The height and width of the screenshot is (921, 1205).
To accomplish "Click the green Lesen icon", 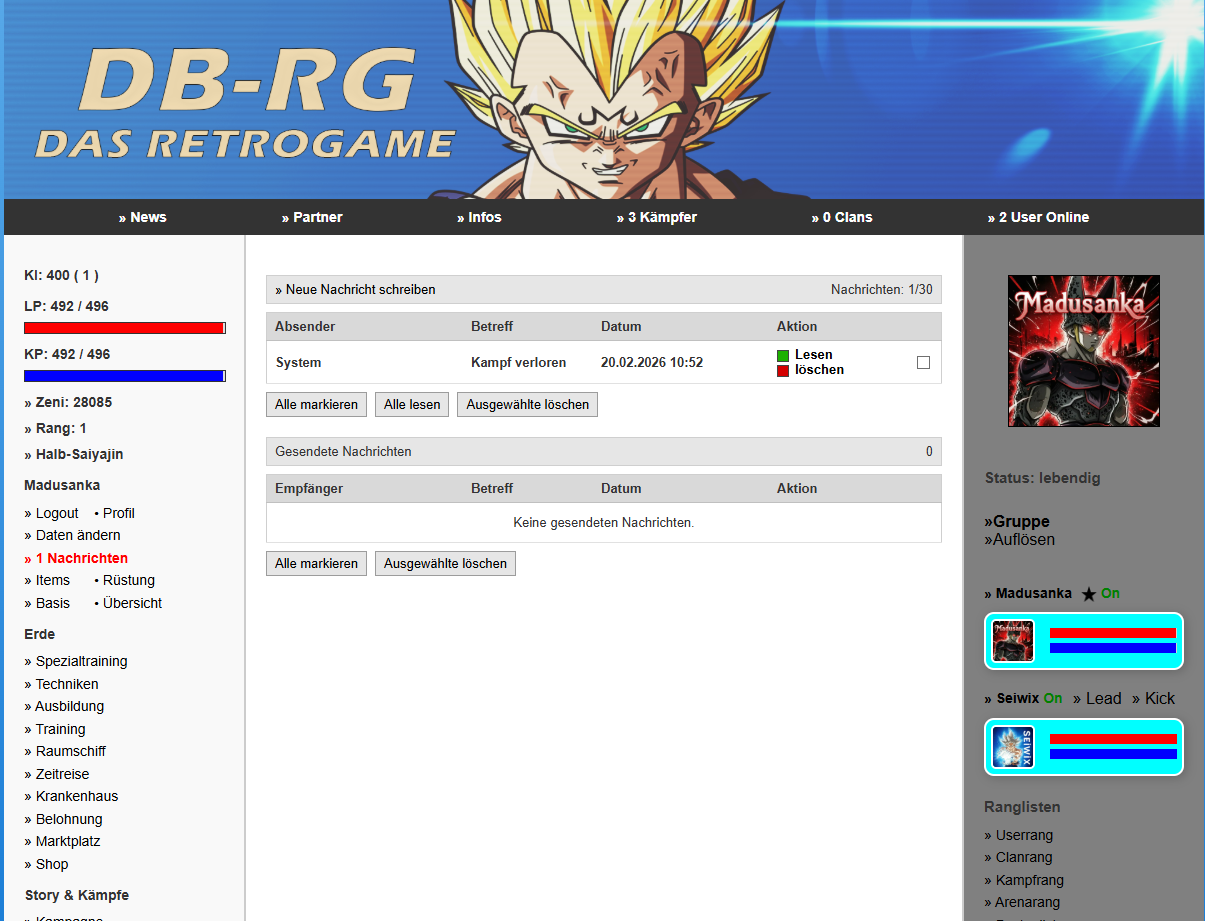I will click(783, 356).
